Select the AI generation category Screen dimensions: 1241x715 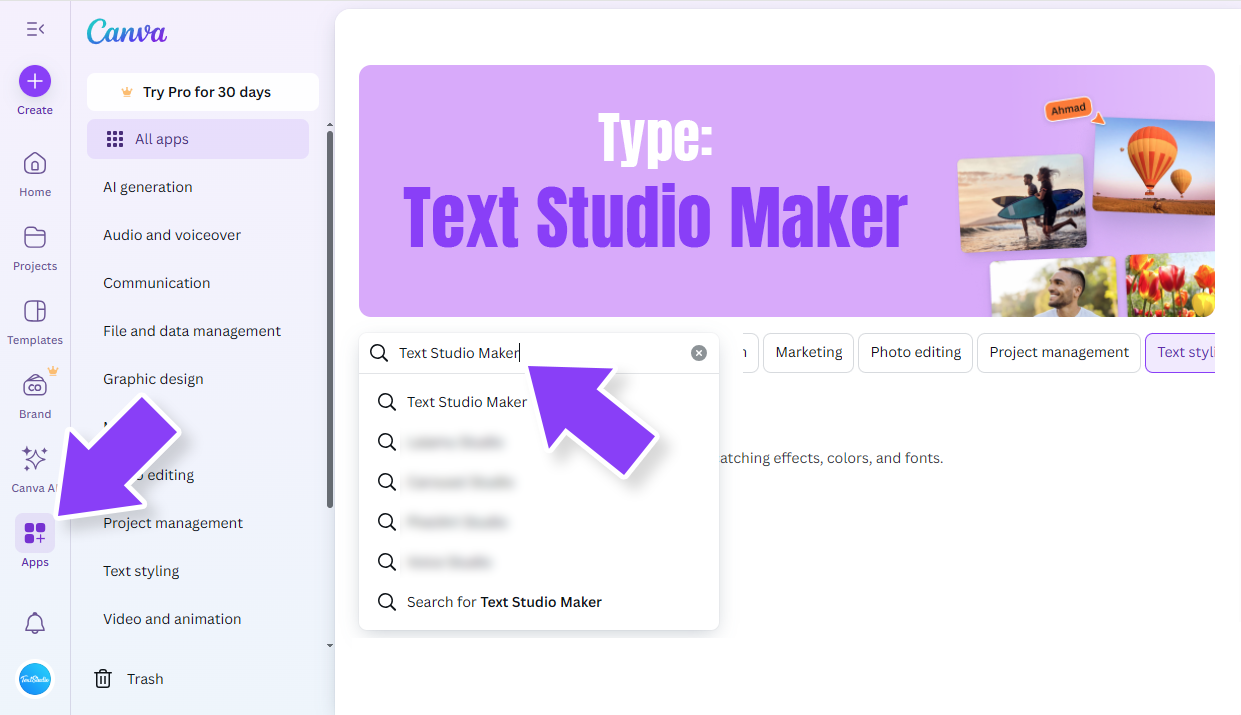[x=148, y=187]
